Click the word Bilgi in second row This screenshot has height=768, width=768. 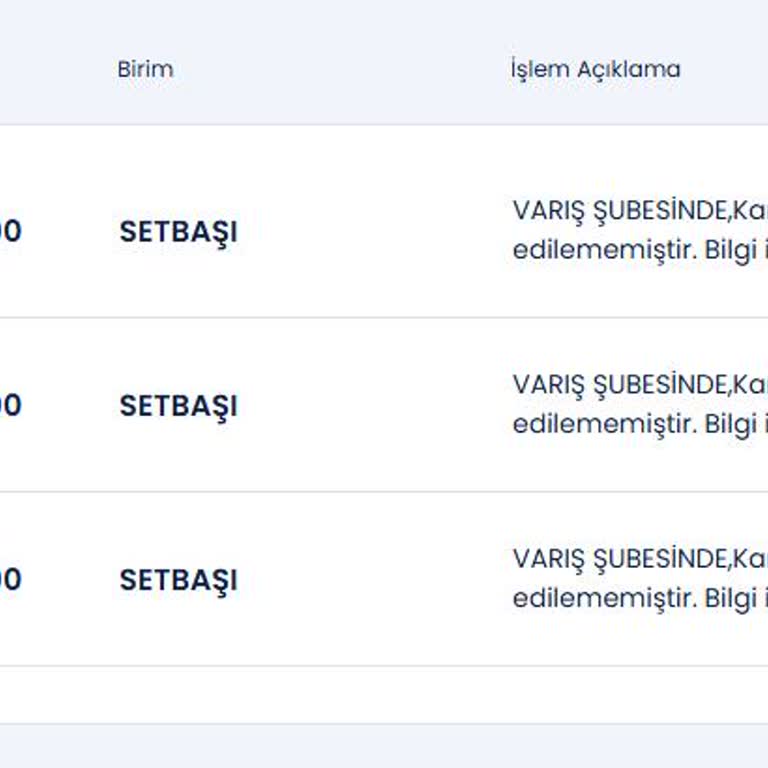(730, 424)
